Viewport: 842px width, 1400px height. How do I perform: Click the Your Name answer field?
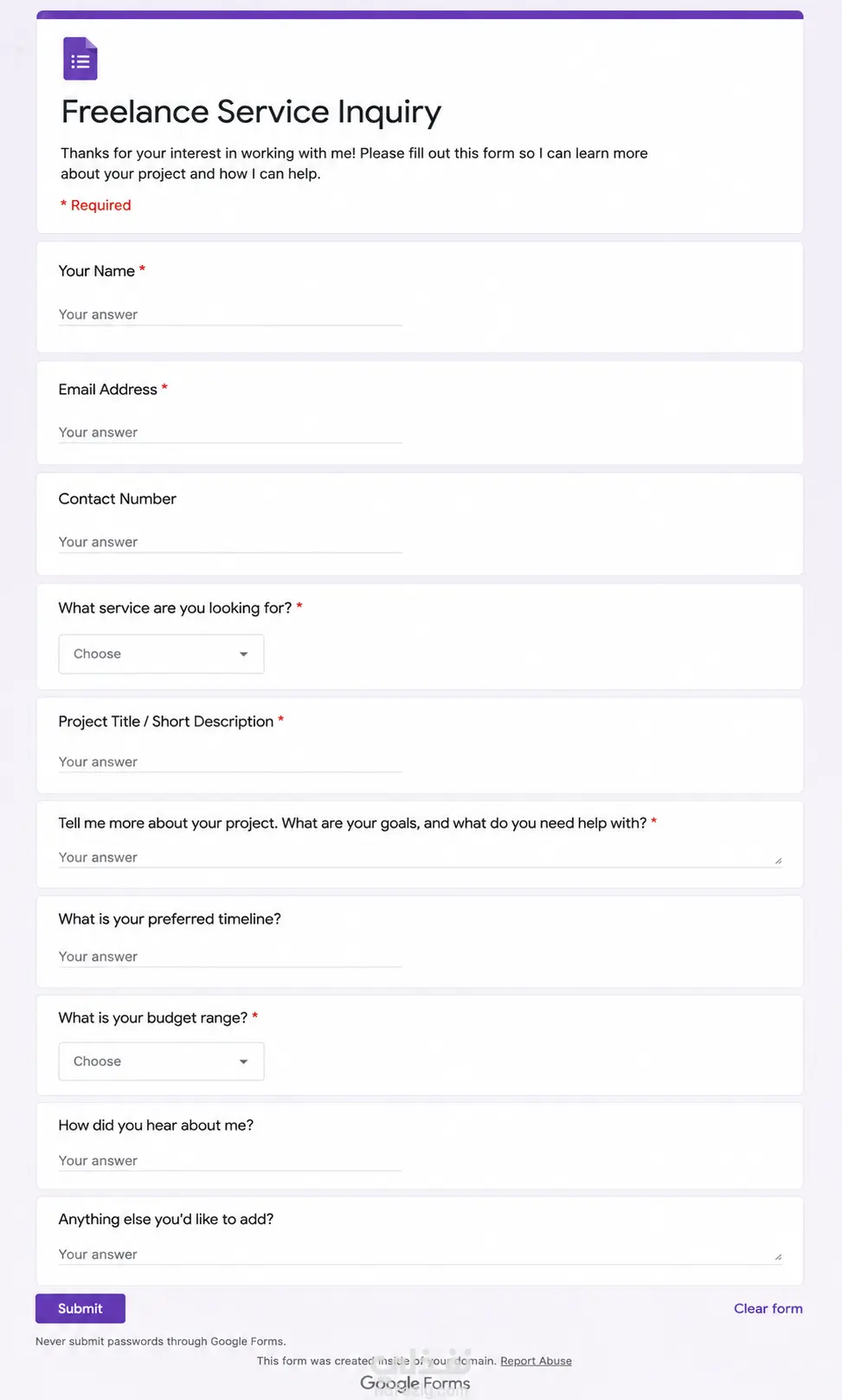(x=230, y=314)
